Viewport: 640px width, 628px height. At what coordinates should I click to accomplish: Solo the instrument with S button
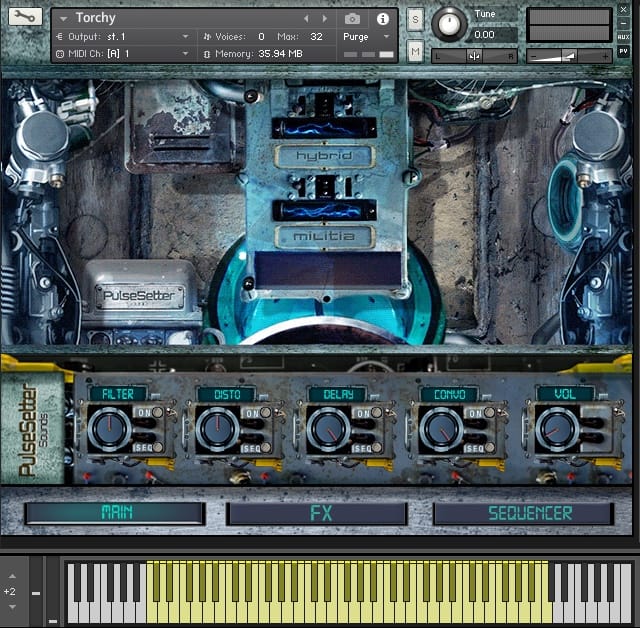point(415,21)
